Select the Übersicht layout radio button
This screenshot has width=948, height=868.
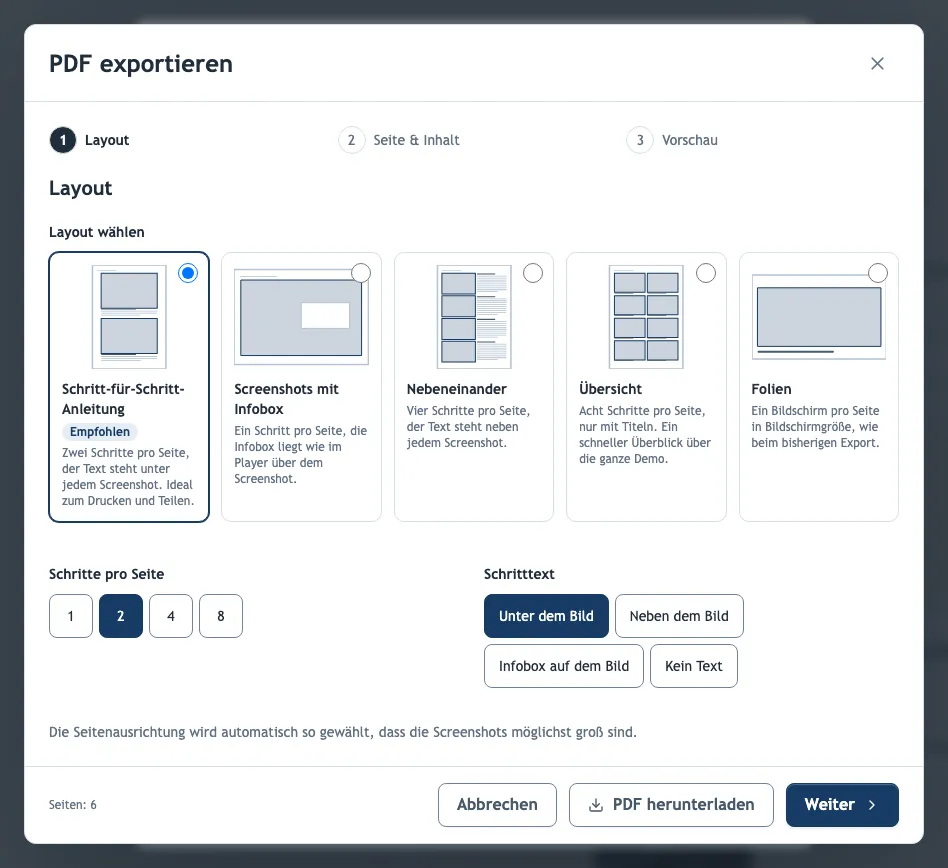(x=706, y=273)
